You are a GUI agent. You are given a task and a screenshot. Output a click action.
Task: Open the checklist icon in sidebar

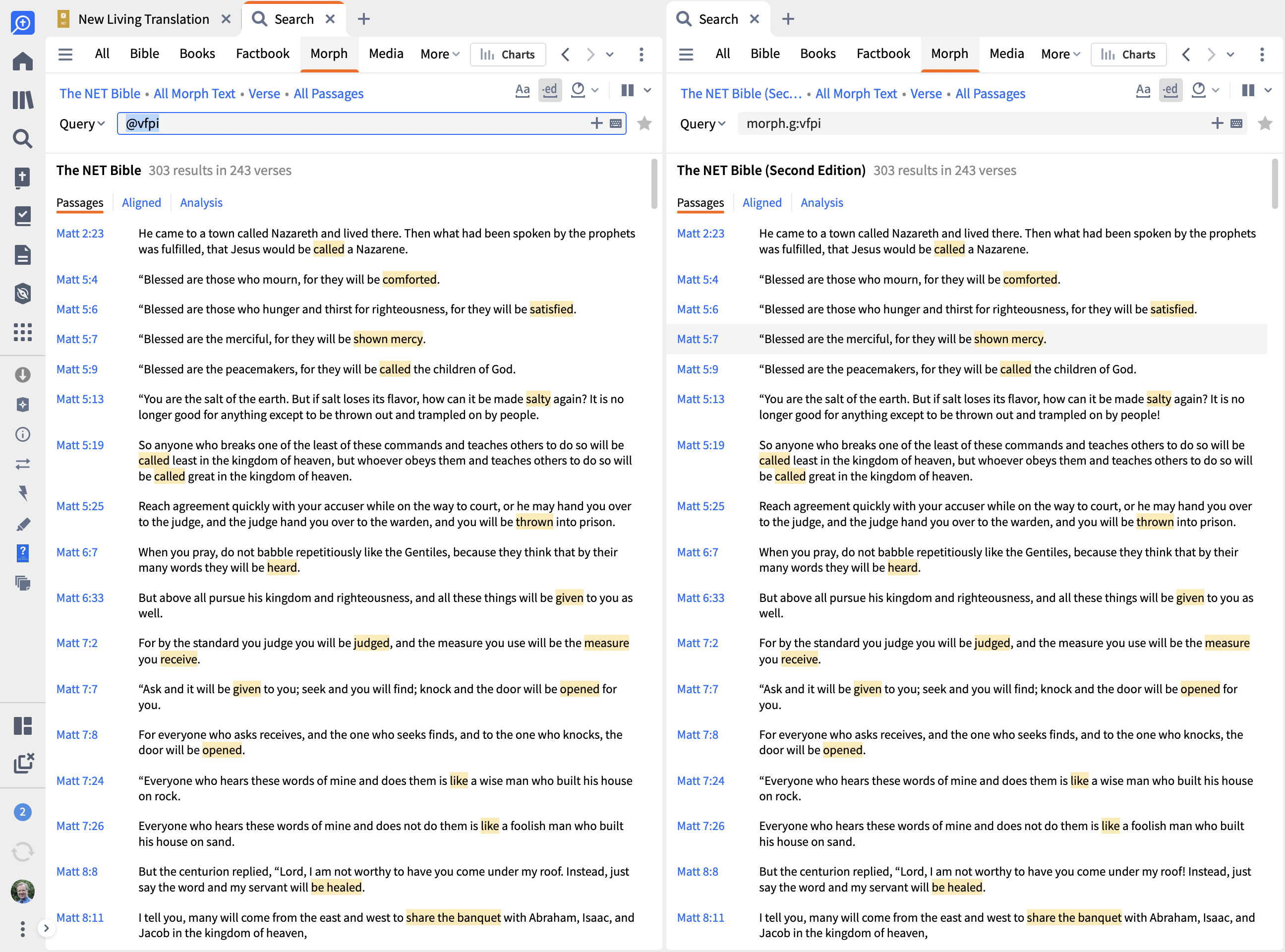point(22,216)
